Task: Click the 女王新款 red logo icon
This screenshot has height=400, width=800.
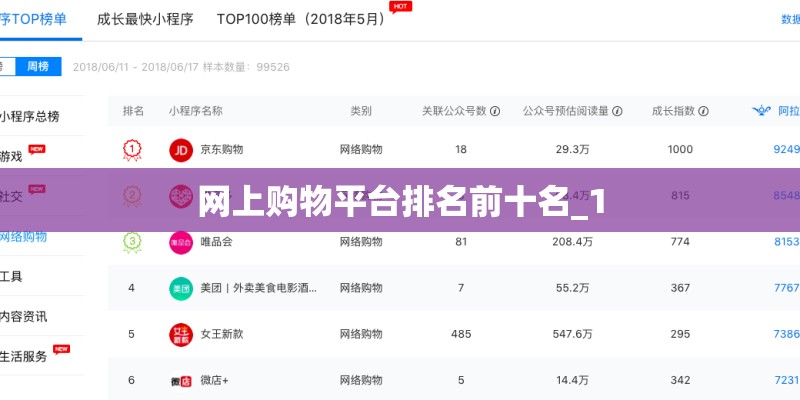Action: tap(181, 335)
